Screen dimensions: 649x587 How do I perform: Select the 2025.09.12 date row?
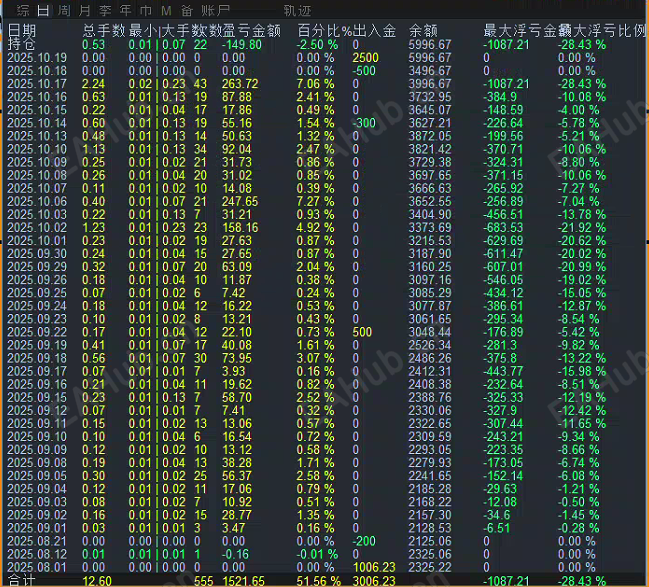pyautogui.click(x=37, y=411)
